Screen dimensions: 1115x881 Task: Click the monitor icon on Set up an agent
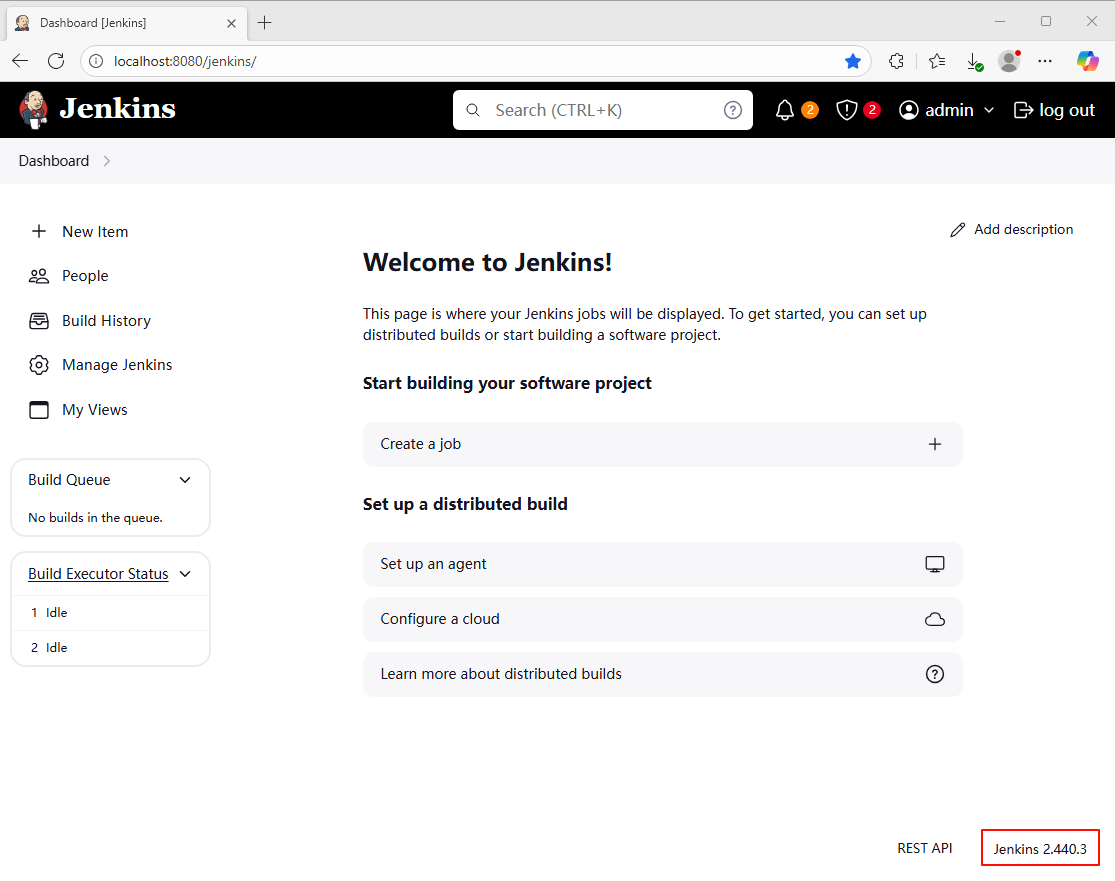pyautogui.click(x=935, y=565)
